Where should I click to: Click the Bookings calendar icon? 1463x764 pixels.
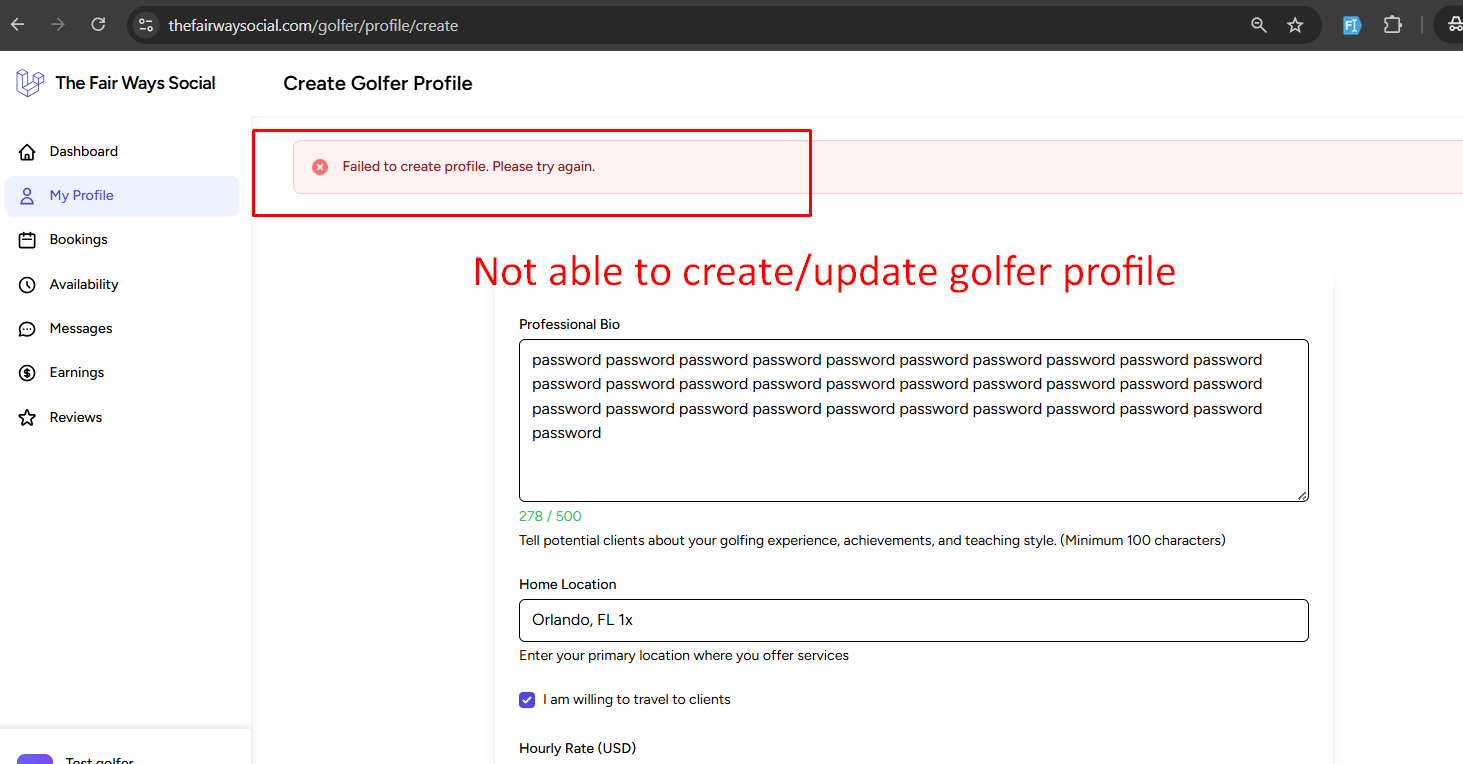tap(28, 240)
